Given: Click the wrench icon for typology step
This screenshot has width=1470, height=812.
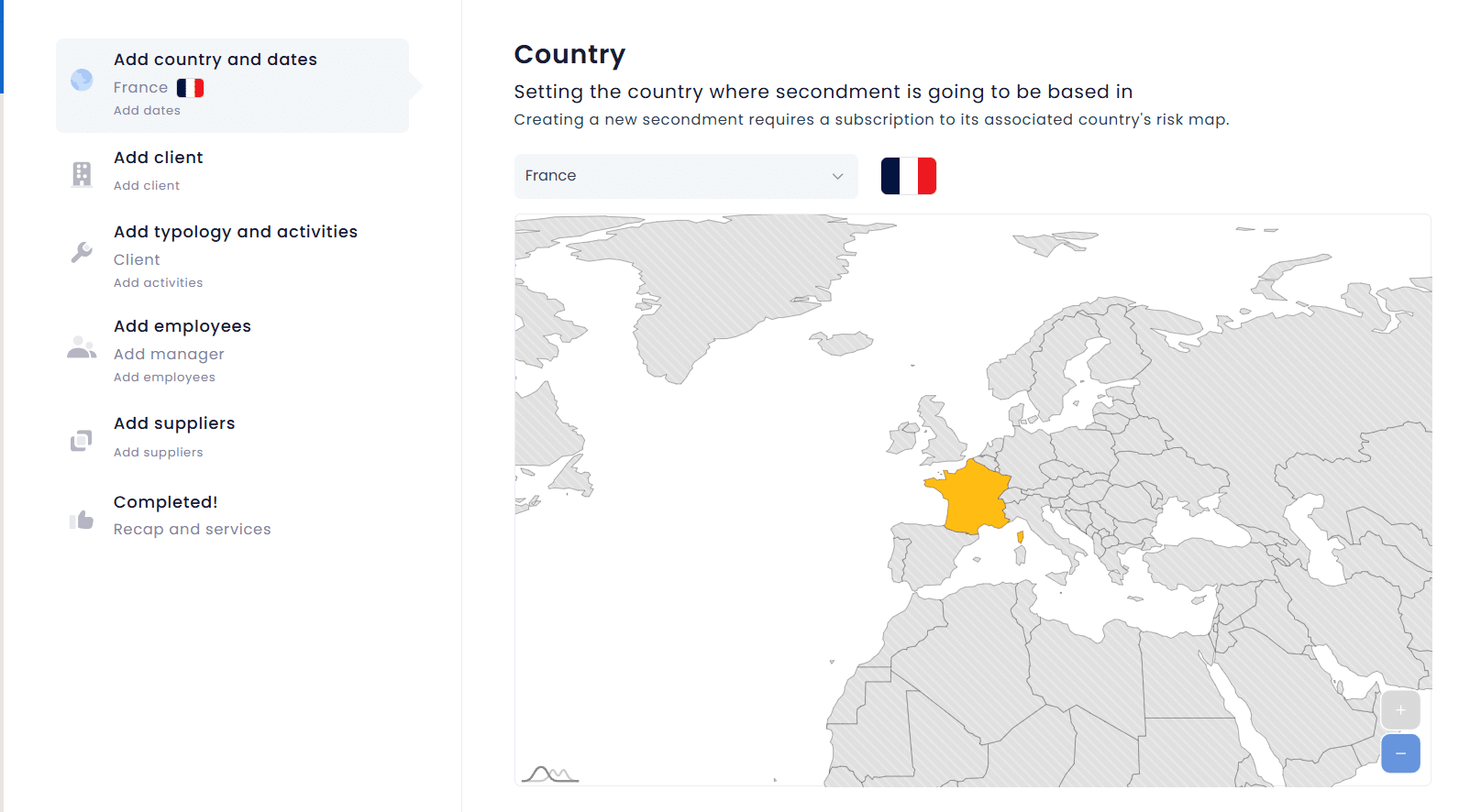Looking at the screenshot, I should 82,252.
